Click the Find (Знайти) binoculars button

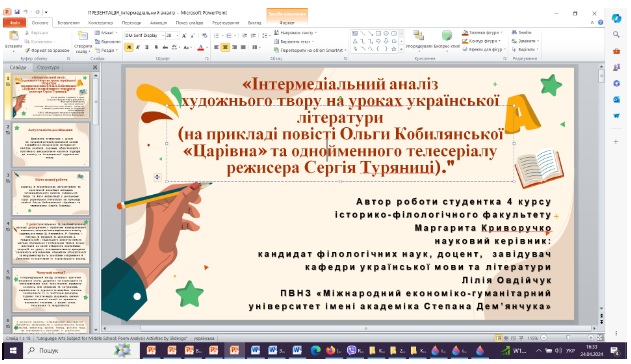[x=522, y=33]
